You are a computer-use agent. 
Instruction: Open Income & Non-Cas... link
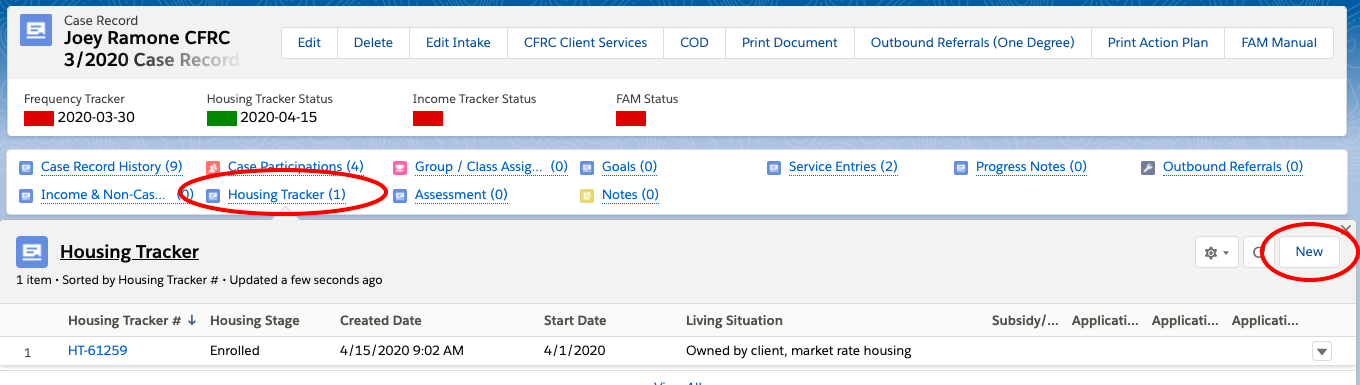tap(117, 194)
